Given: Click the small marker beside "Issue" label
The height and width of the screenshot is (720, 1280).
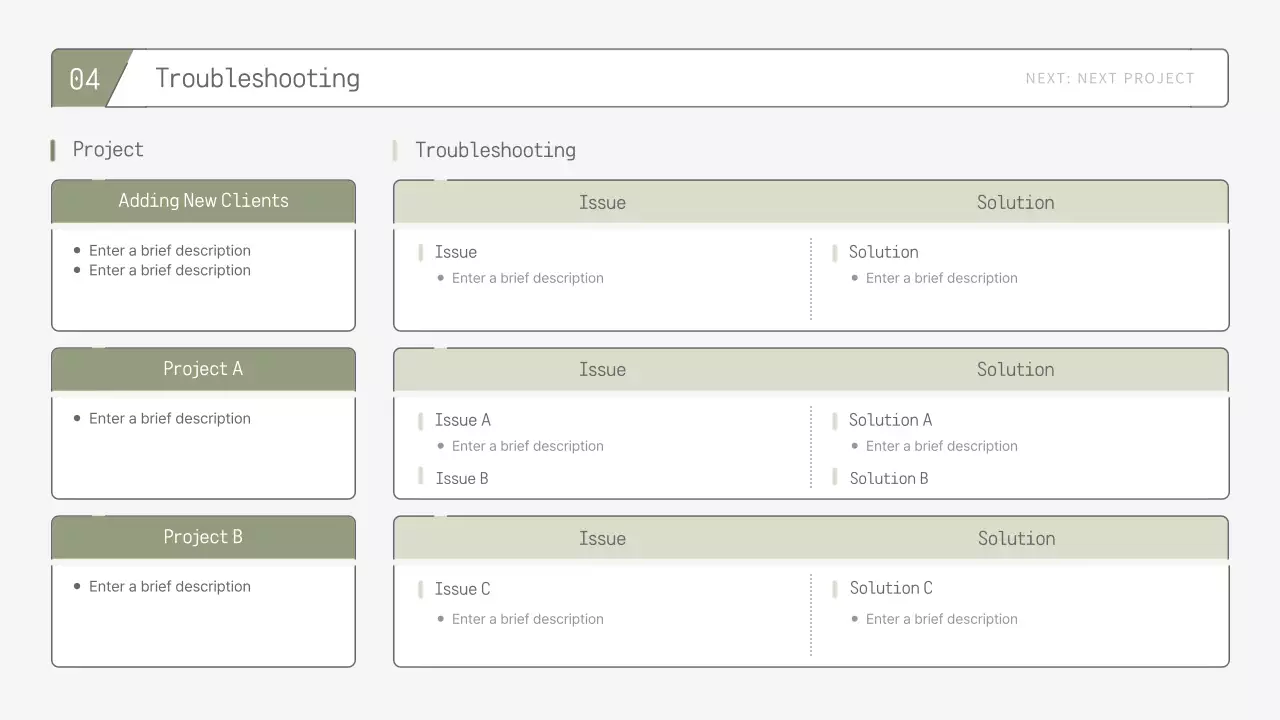Looking at the screenshot, I should [x=421, y=252].
